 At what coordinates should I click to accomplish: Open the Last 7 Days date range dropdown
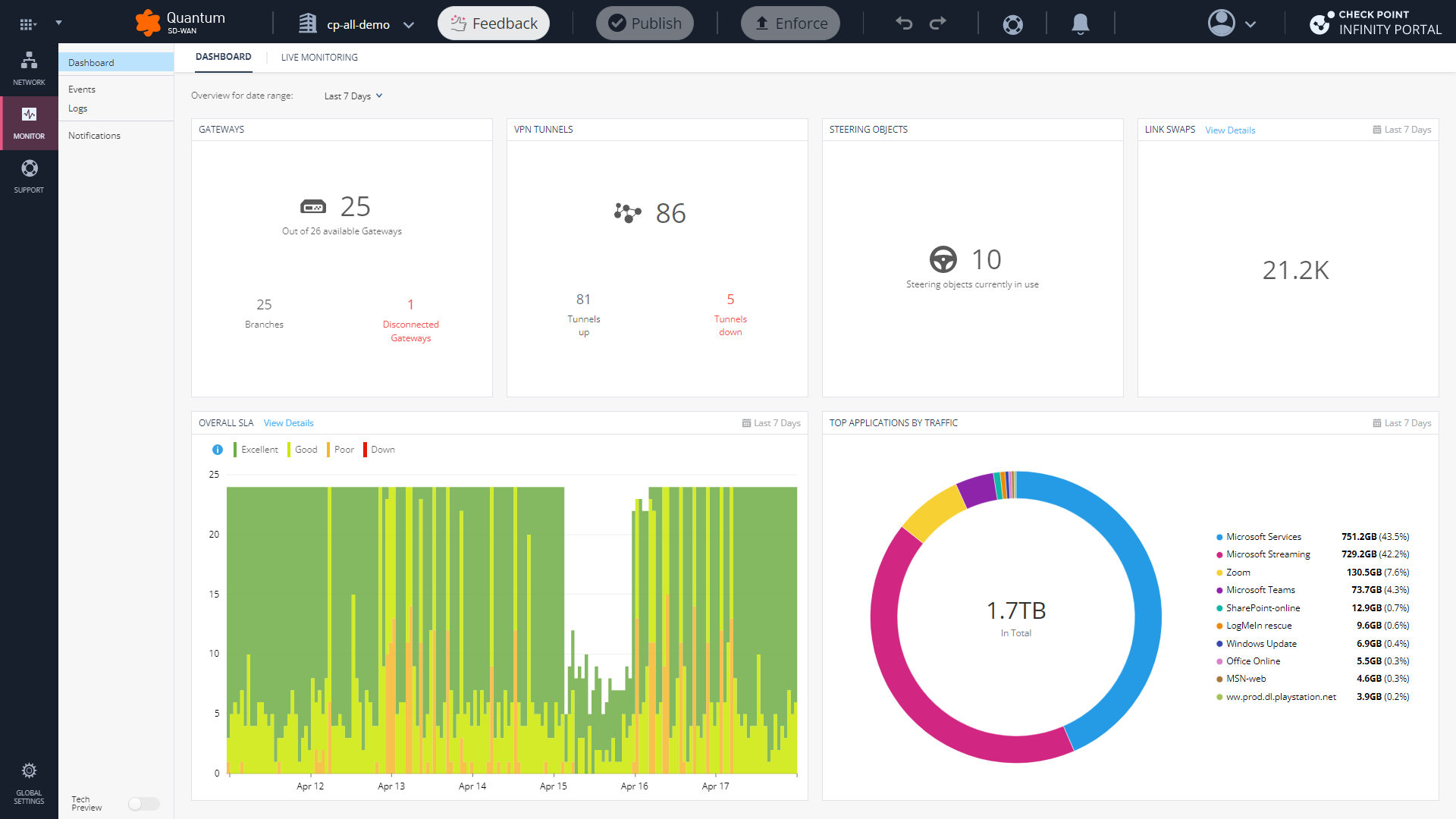[353, 96]
